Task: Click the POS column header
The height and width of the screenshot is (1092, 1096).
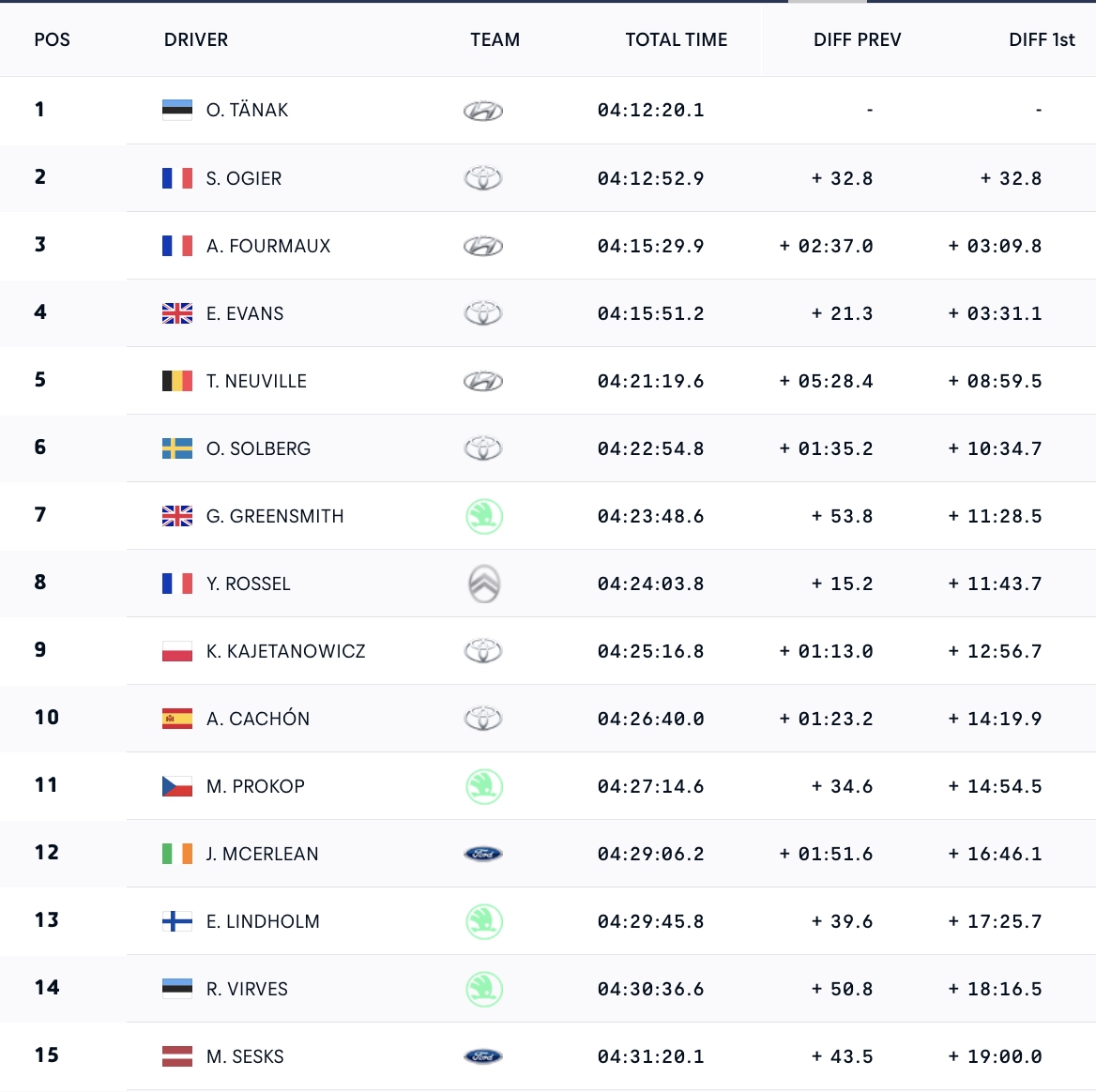Action: 52,39
